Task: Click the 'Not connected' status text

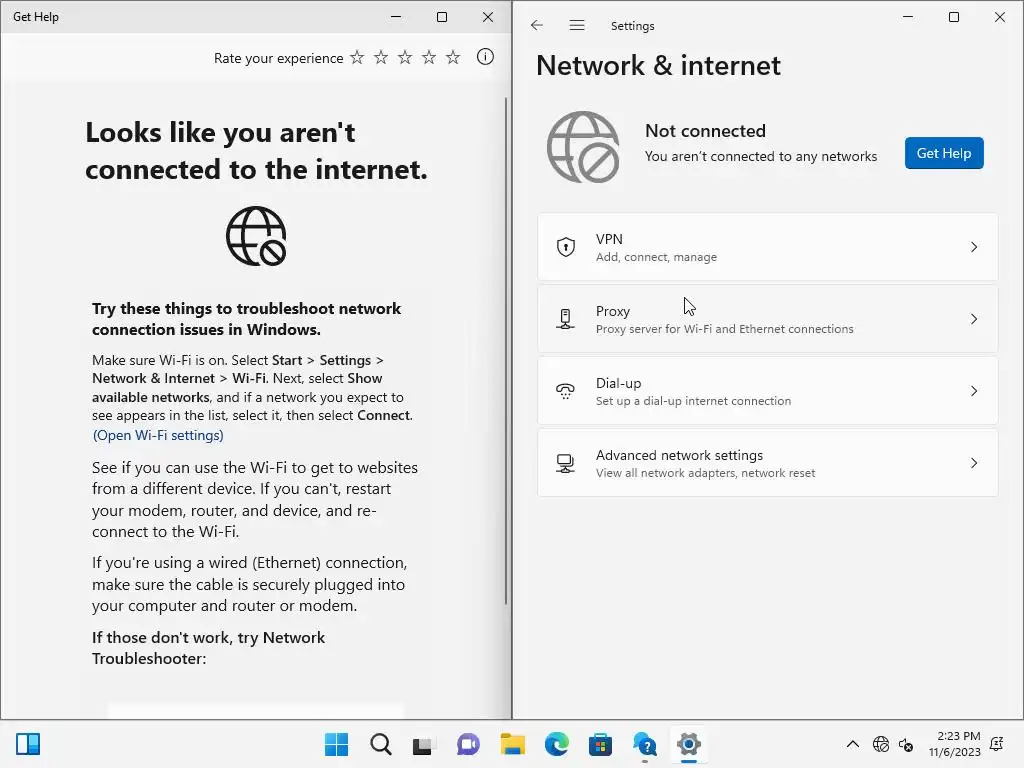Action: pyautogui.click(x=705, y=131)
